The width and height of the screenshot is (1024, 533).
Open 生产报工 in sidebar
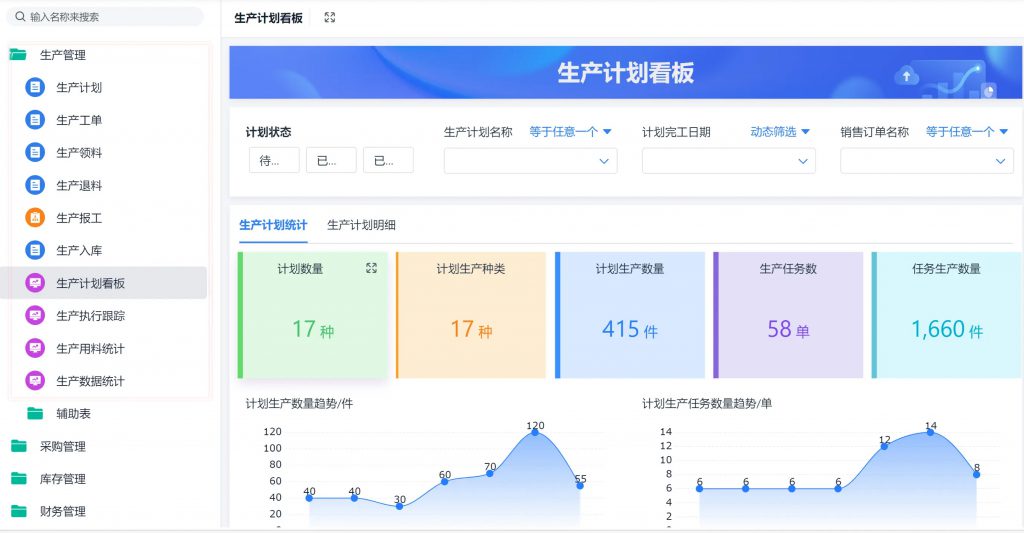click(x=79, y=218)
